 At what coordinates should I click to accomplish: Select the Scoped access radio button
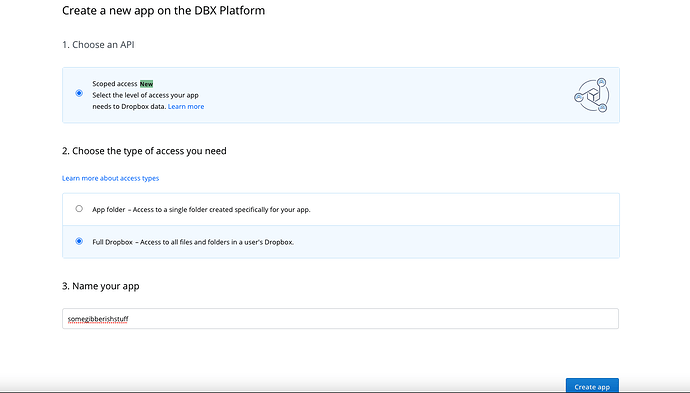pyautogui.click(x=79, y=93)
